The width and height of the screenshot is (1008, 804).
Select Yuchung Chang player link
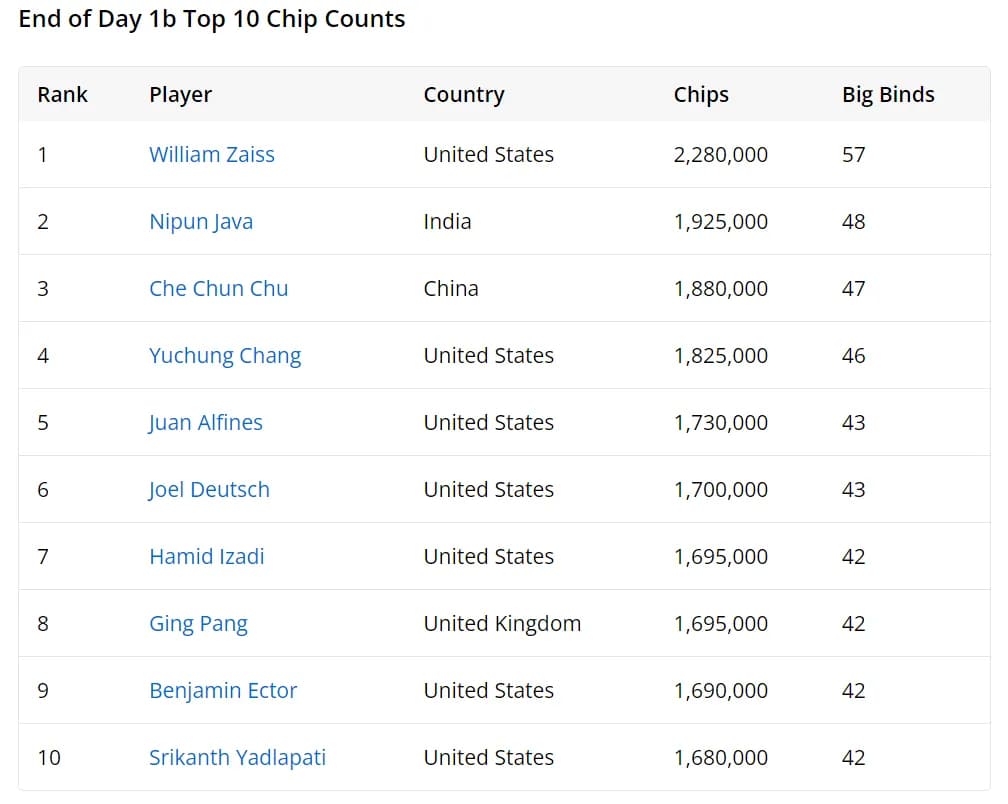224,356
